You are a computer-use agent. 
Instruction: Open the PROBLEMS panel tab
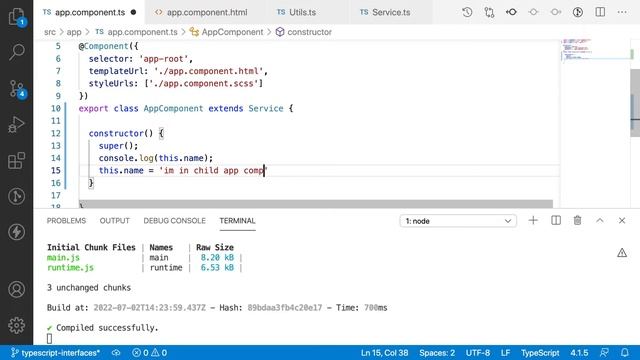[66, 221]
